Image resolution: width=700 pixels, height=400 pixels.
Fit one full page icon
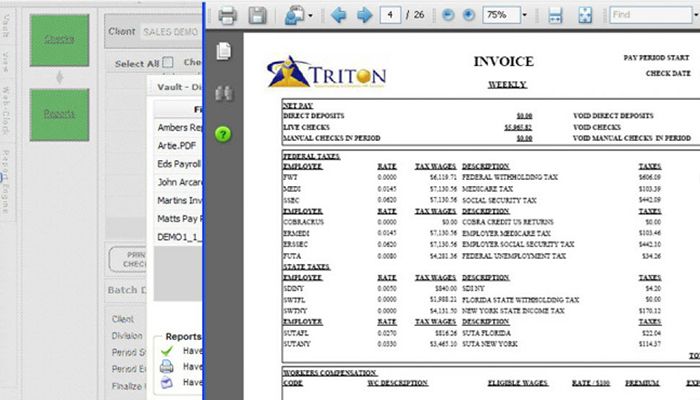585,15
